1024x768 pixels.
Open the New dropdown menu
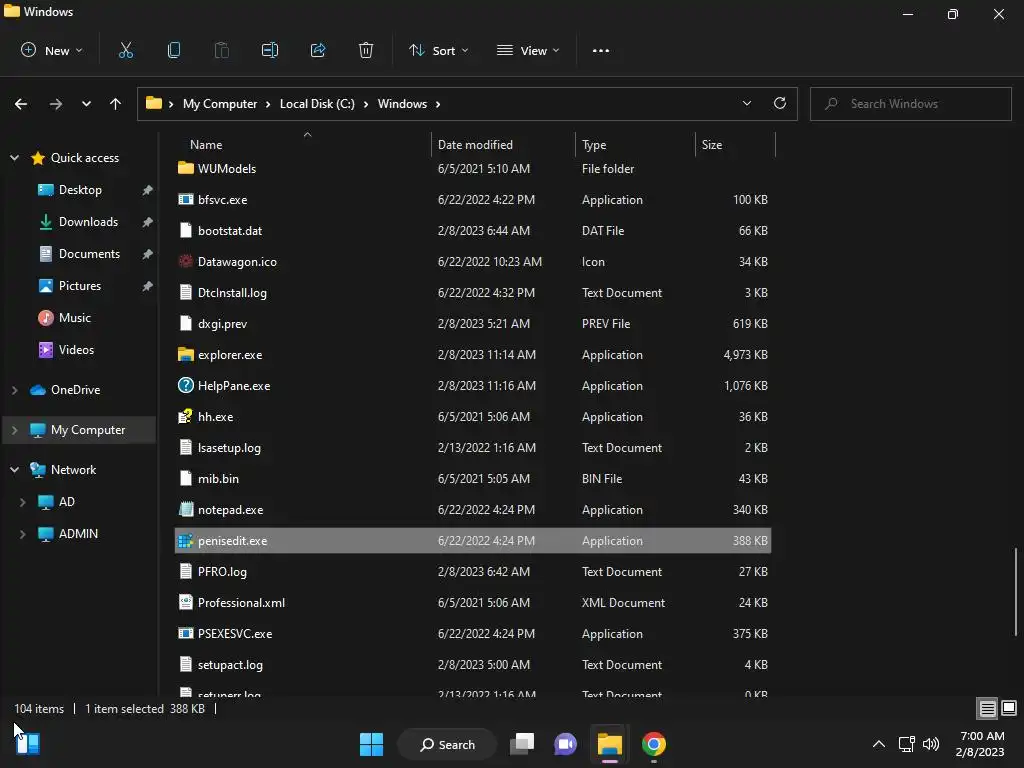pyautogui.click(x=52, y=50)
